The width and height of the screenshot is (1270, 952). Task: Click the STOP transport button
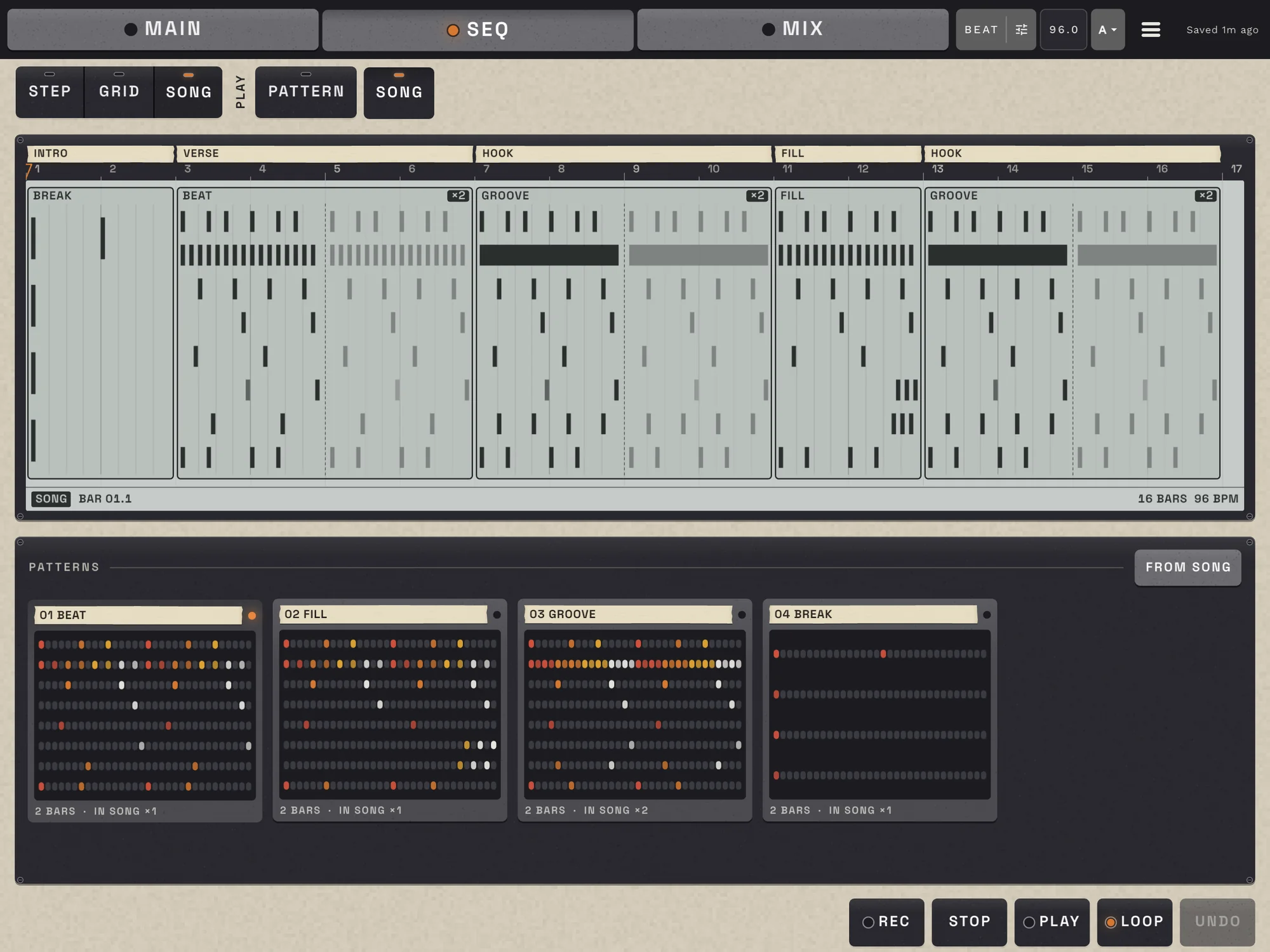point(969,922)
